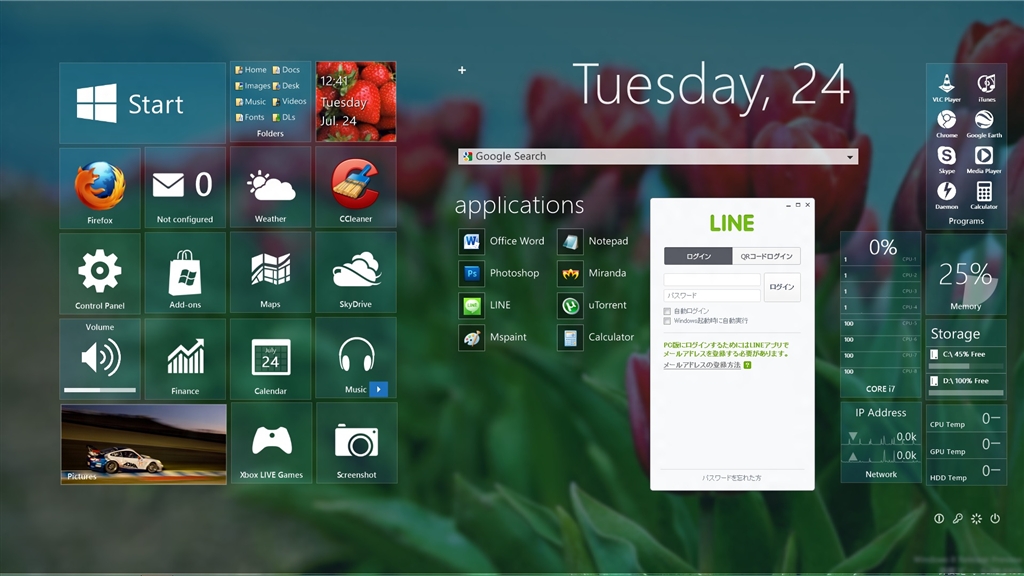Open the DLs folder shortcut
Image resolution: width=1024 pixels, height=576 pixels.
[284, 118]
